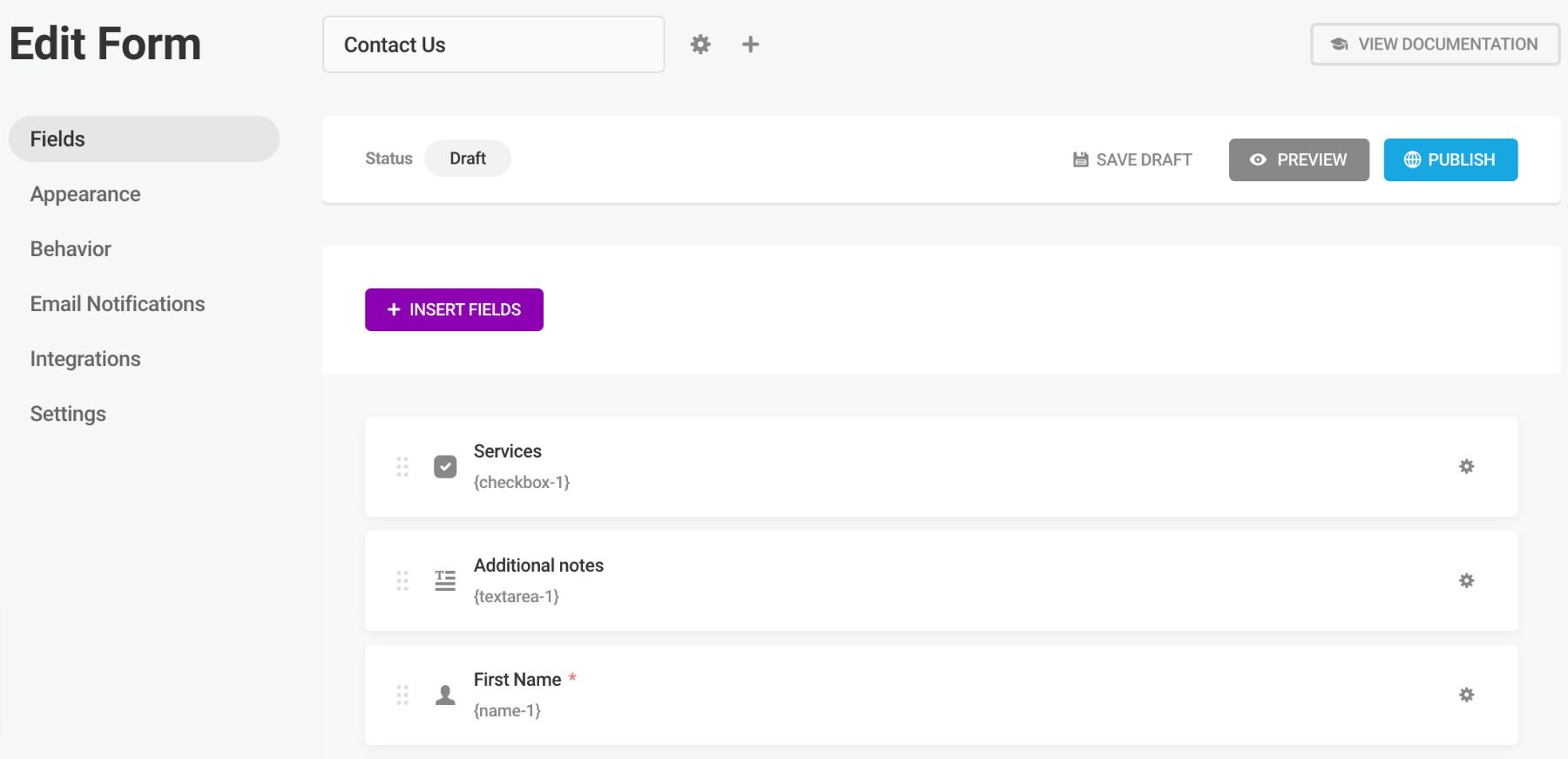Click the person icon of First Name field
This screenshot has width=1568, height=759.
(x=445, y=695)
